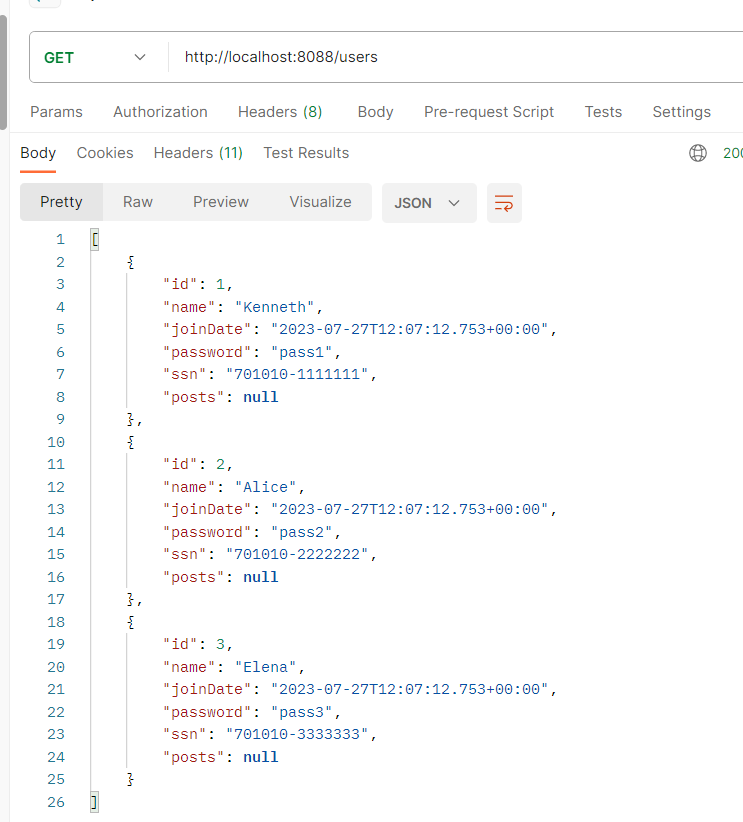Switch the response view to Raw

pyautogui.click(x=138, y=202)
